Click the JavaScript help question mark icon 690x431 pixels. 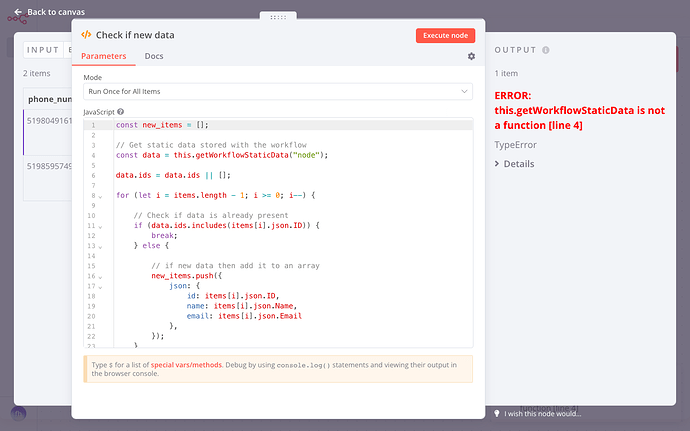coord(121,111)
